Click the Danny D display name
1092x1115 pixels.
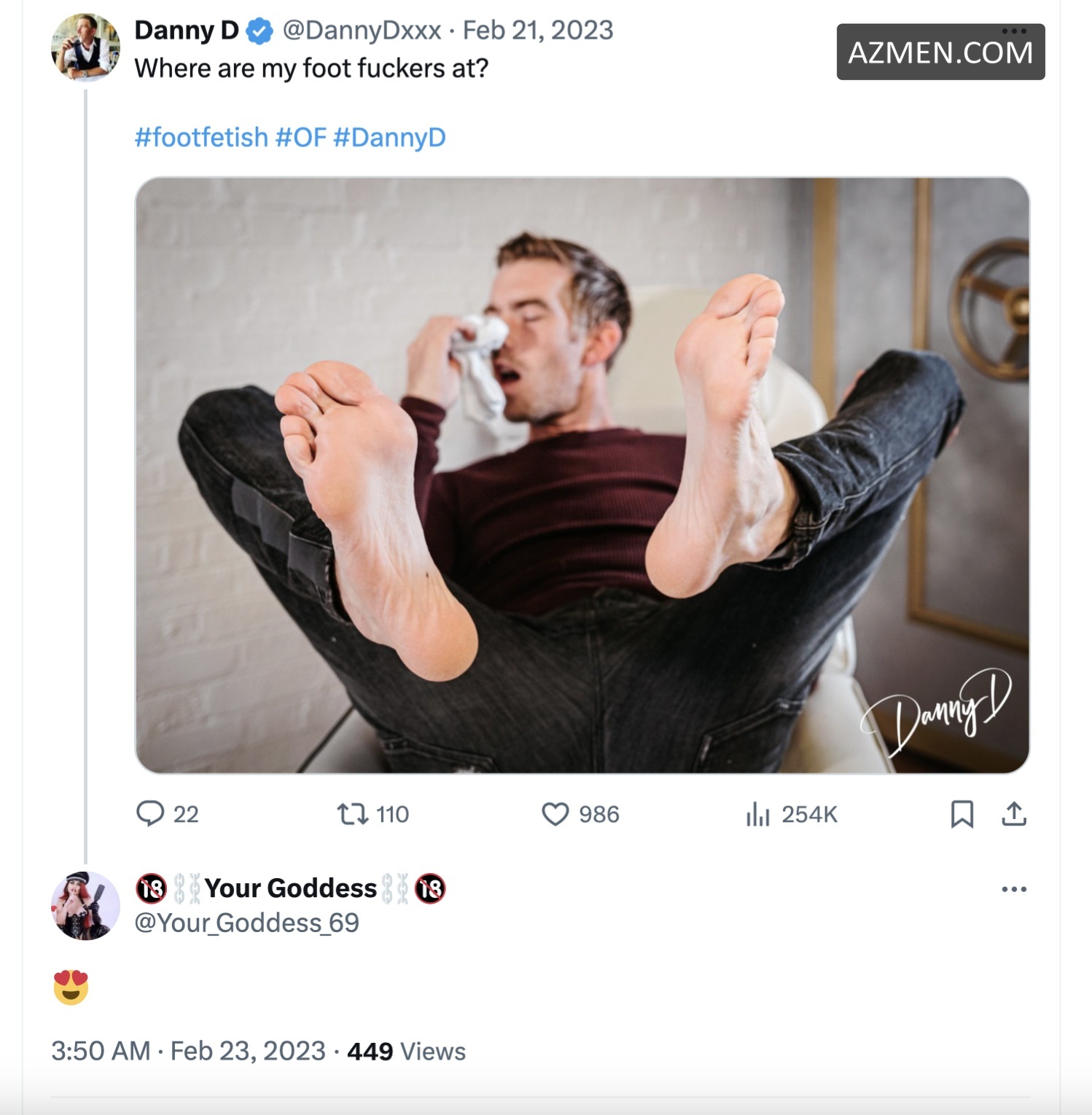click(x=187, y=31)
